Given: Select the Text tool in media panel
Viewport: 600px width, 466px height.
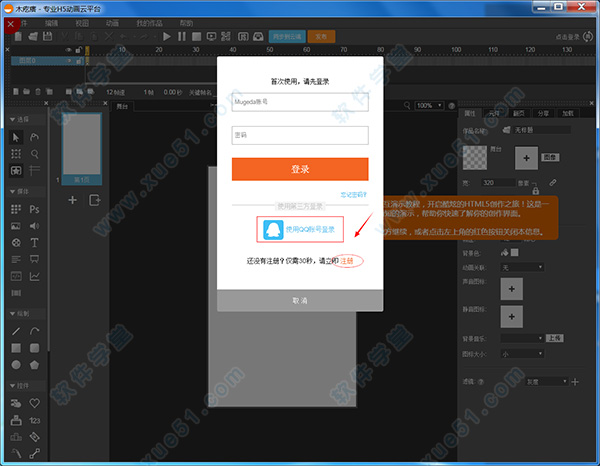Looking at the screenshot, I should click(35, 242).
